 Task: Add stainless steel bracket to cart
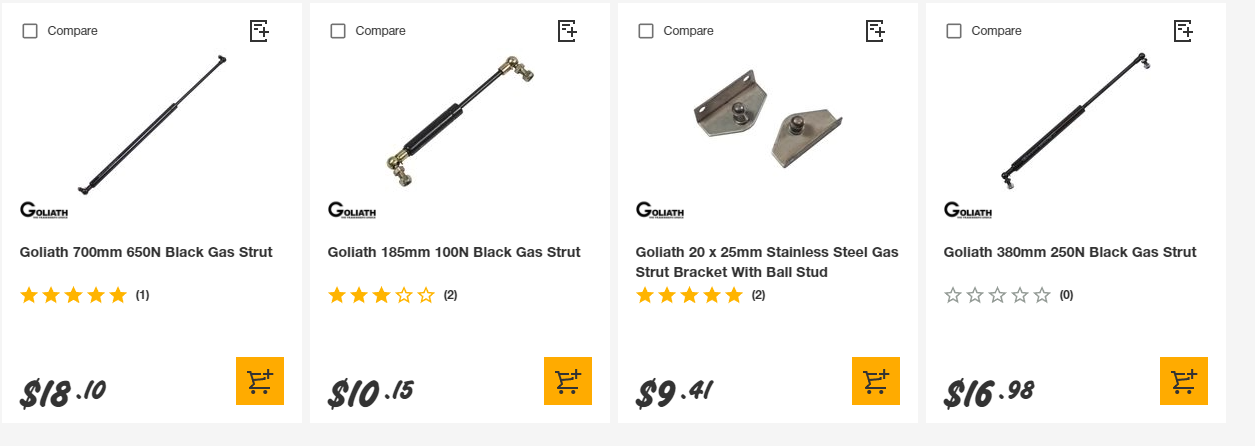pyautogui.click(x=876, y=381)
